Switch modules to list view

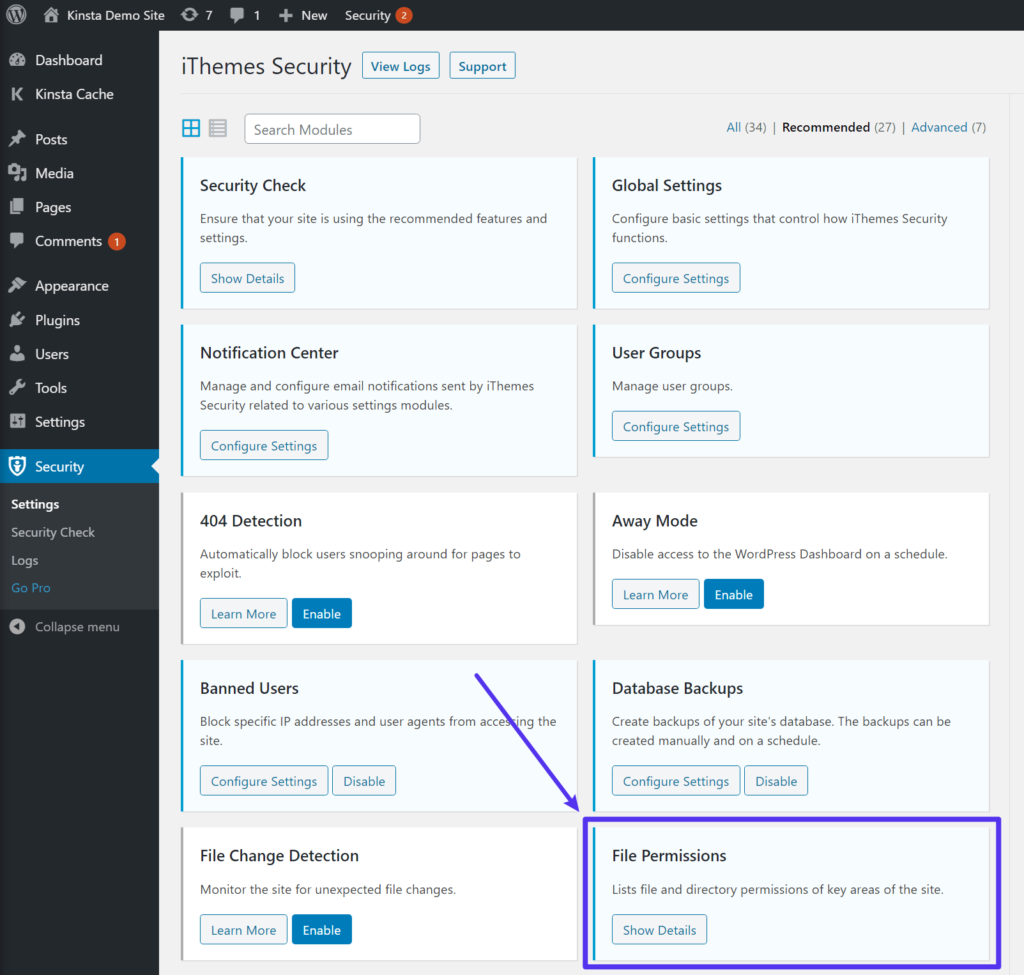click(217, 128)
